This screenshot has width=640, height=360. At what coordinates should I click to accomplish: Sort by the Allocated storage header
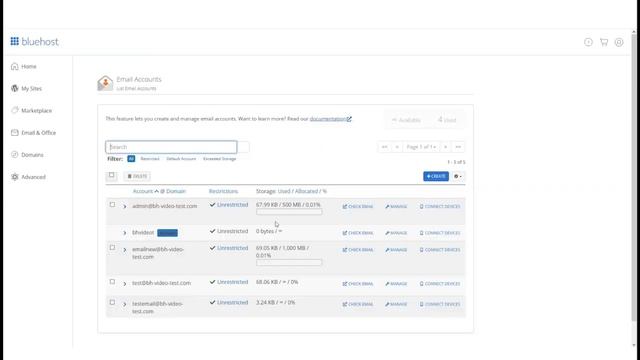tap(306, 191)
